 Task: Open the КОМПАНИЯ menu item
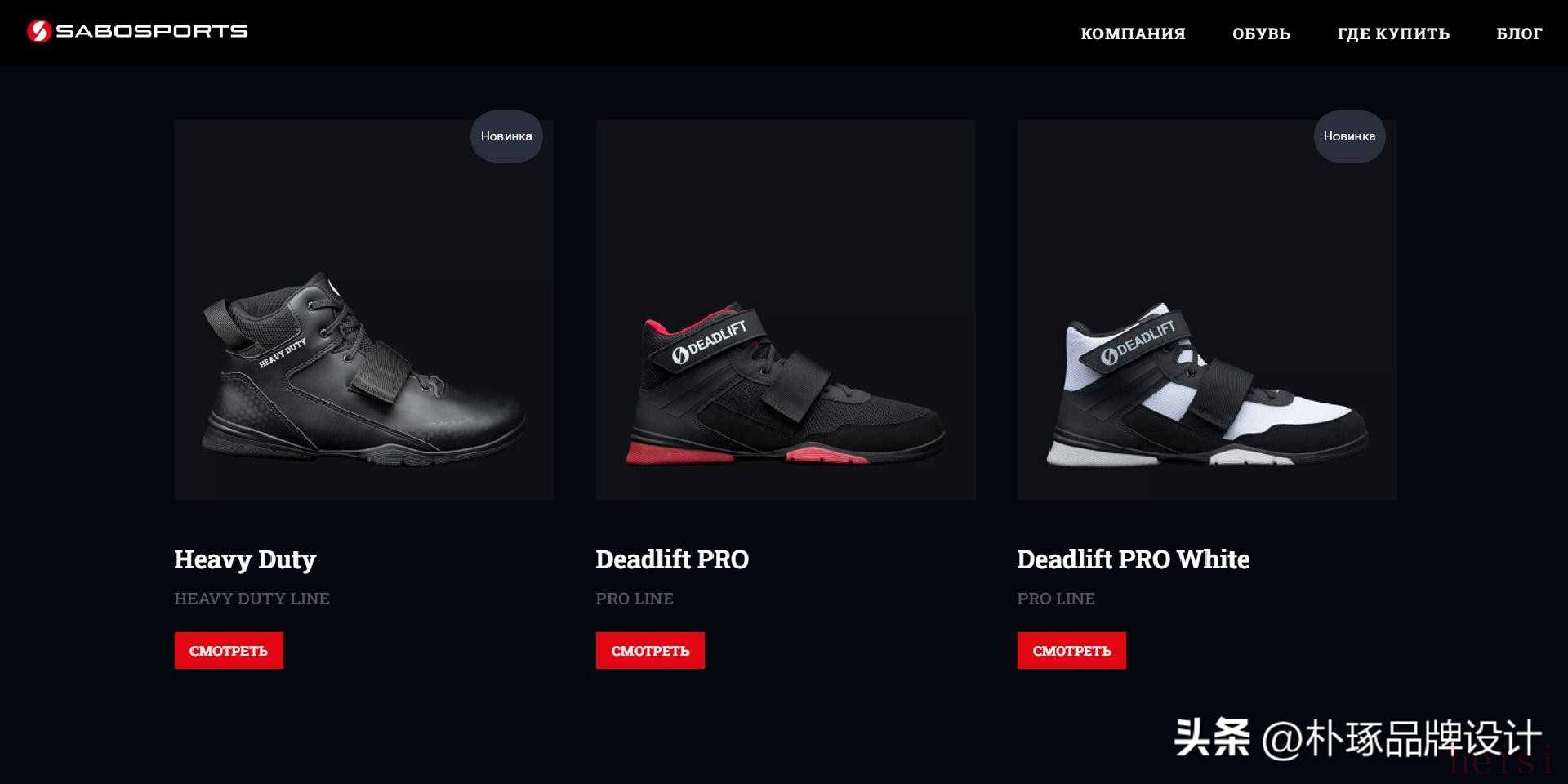[1133, 33]
